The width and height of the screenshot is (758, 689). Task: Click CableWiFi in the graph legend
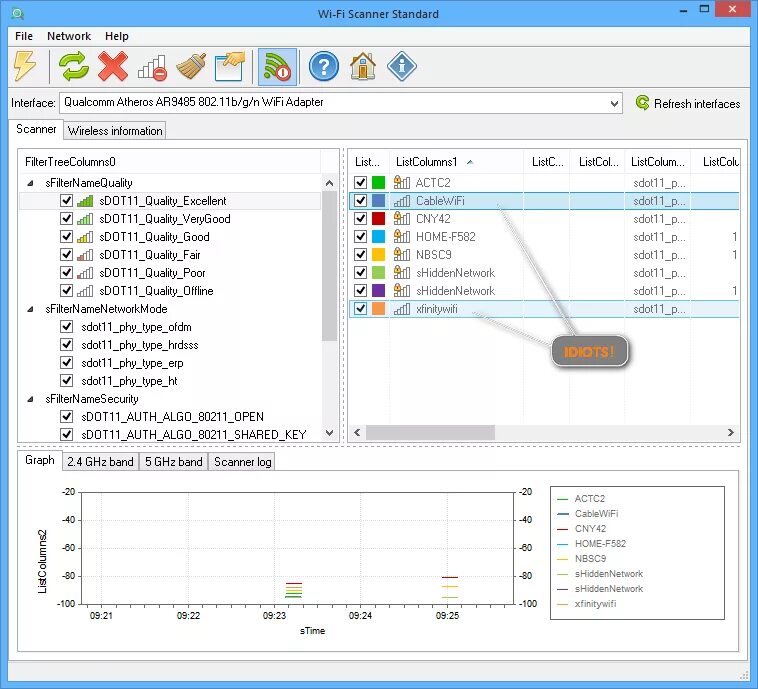click(x=596, y=513)
